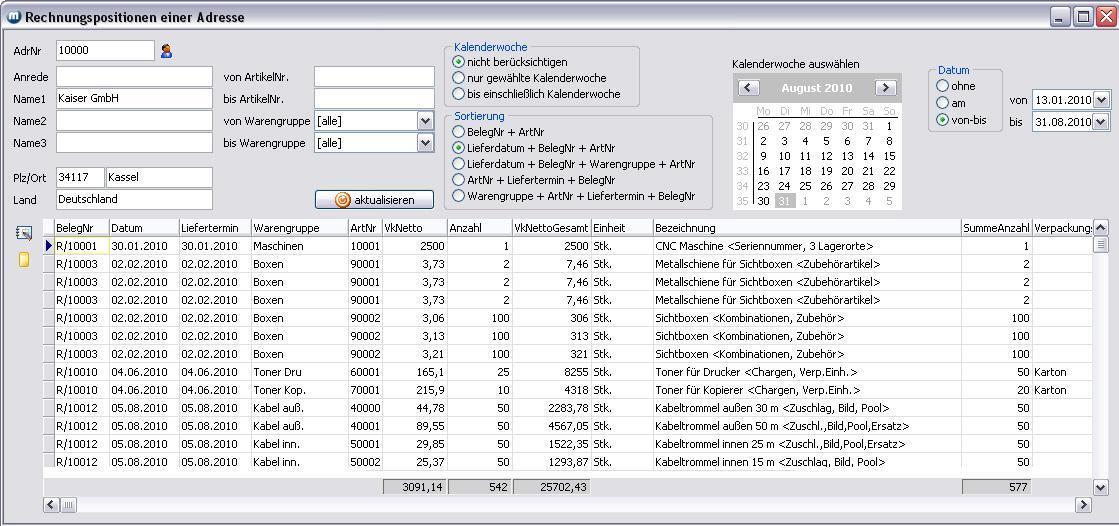The image size is (1119, 526).
Task: Open 'von Warengruppe' dropdown
Action: 425,121
